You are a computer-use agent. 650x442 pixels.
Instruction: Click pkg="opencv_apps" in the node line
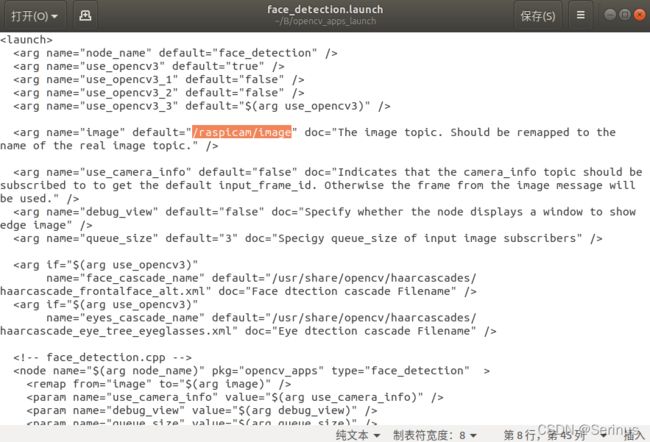[x=267, y=371]
